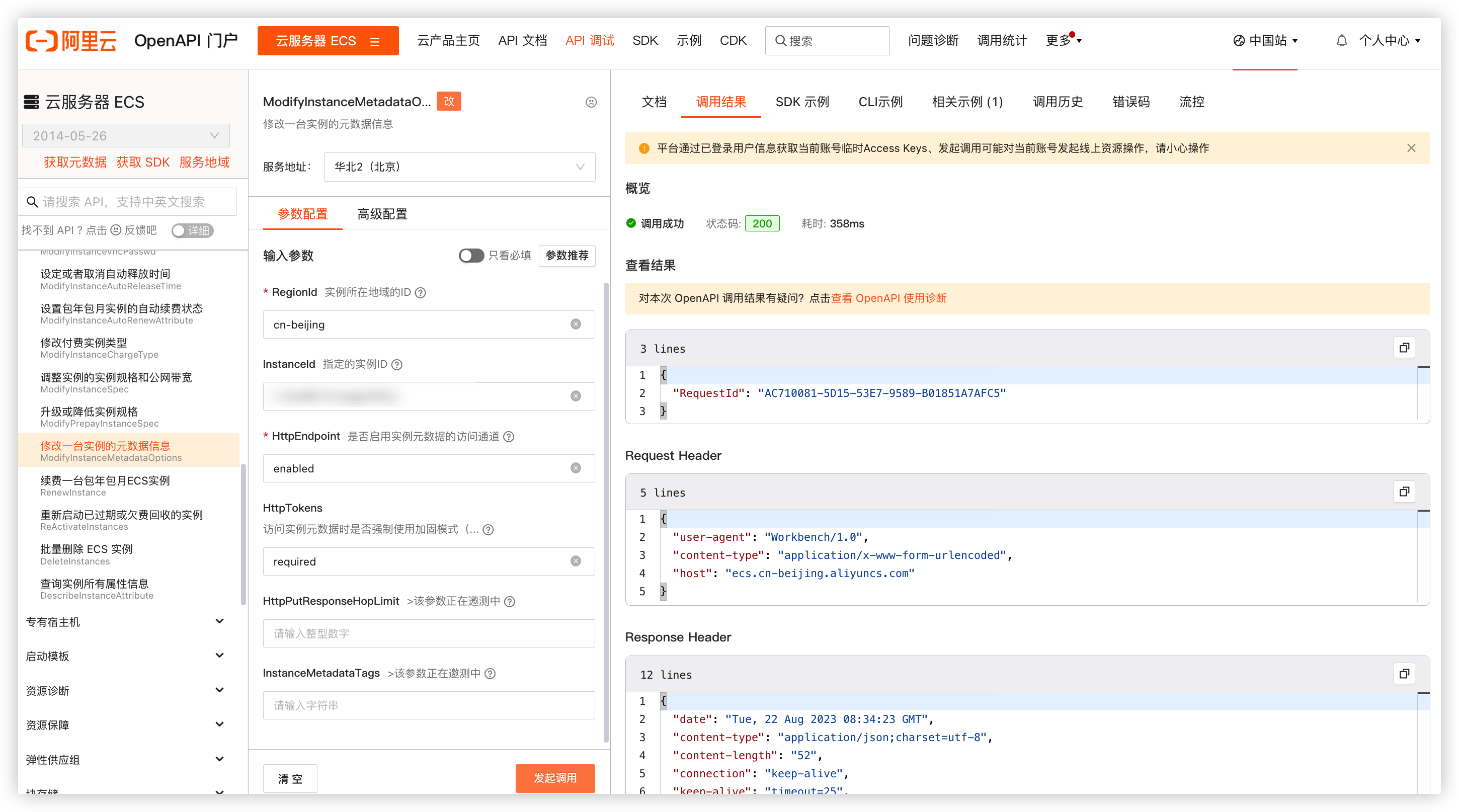
Task: Click the top search input
Action: point(828,41)
